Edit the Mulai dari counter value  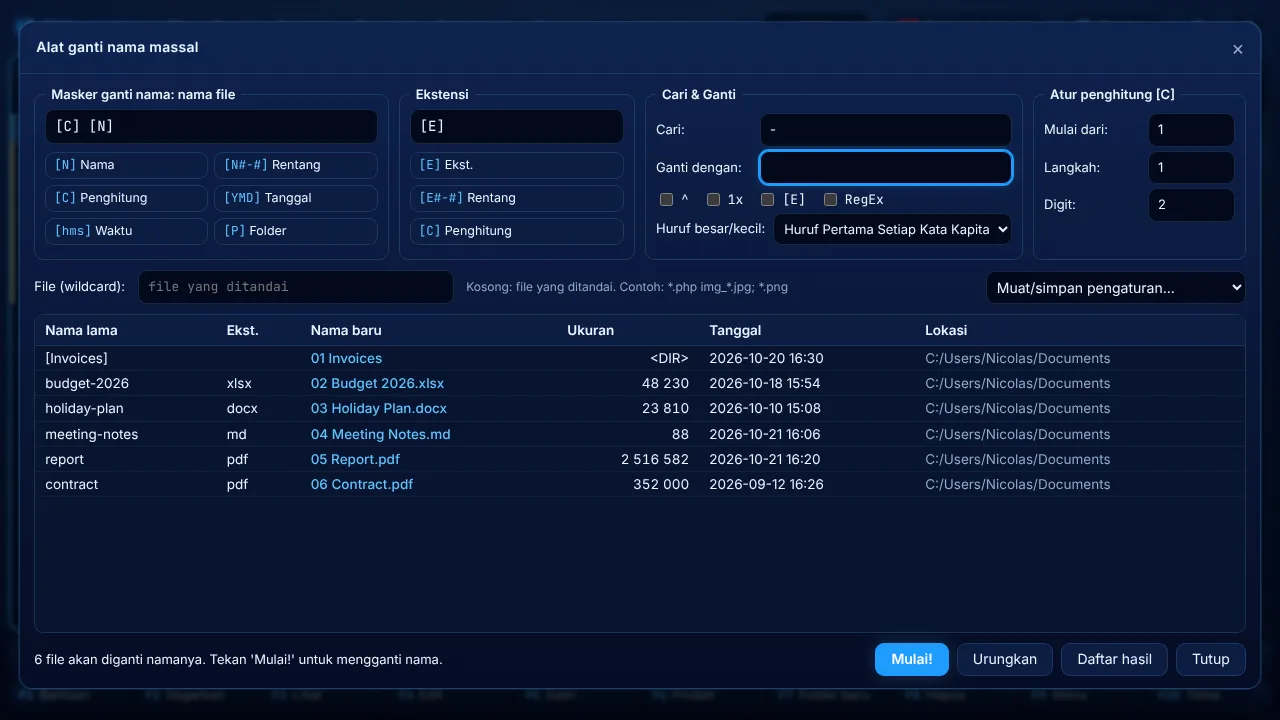pos(1191,130)
